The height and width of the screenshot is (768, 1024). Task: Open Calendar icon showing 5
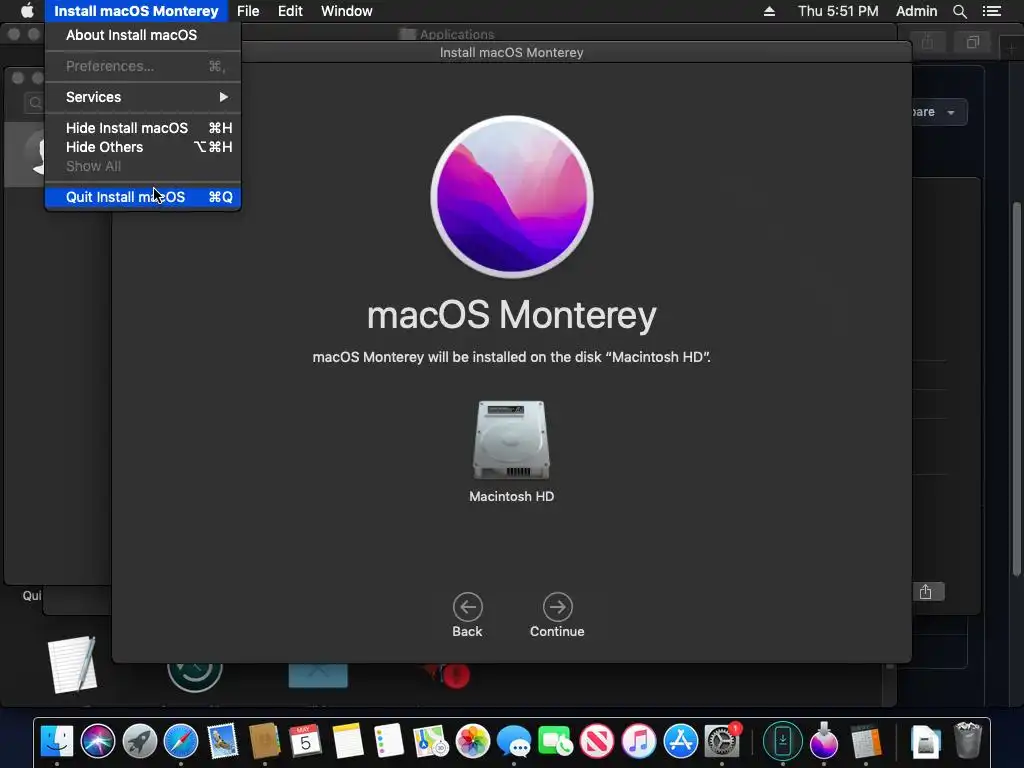pos(306,741)
